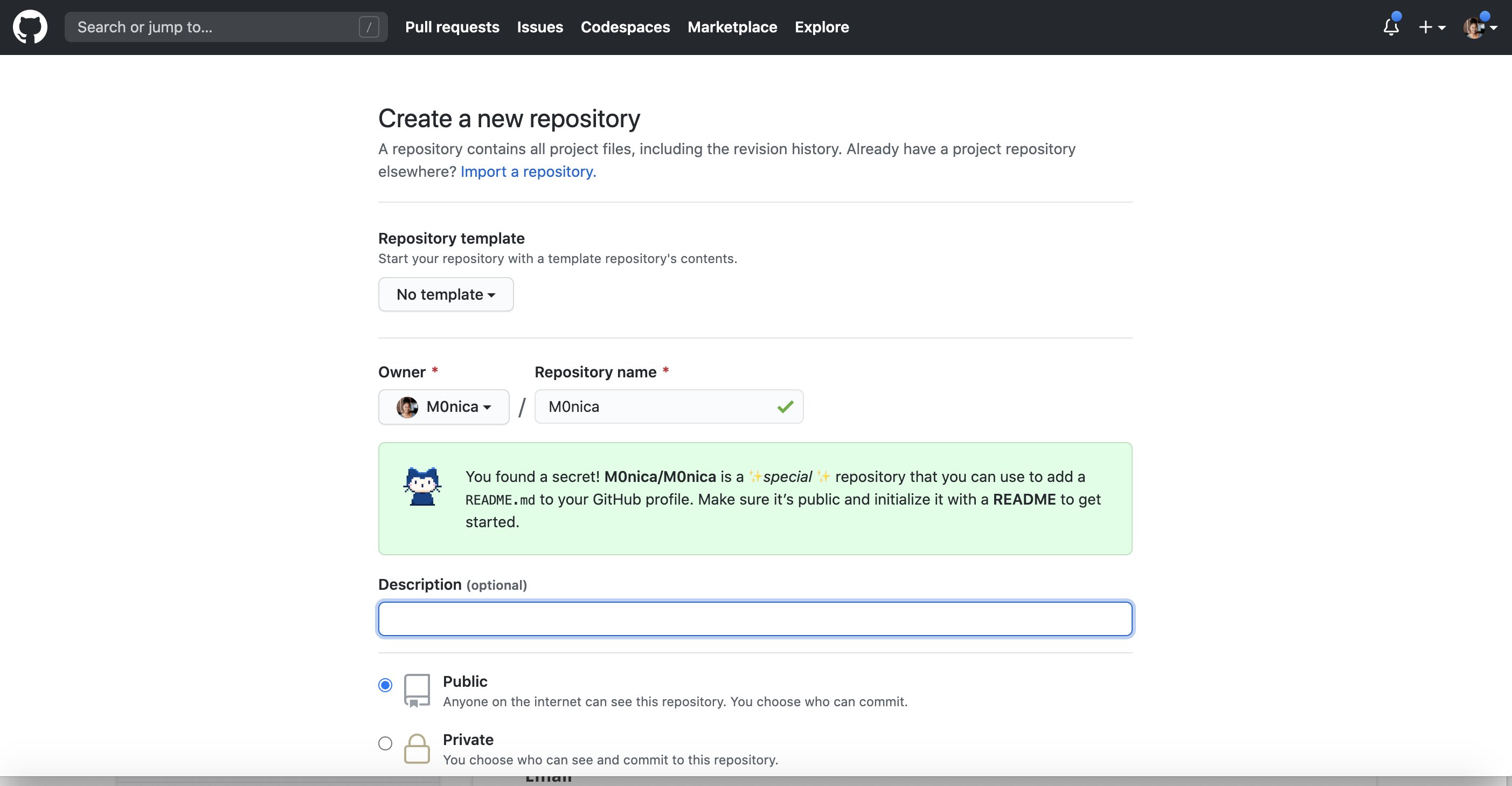
Task: Click the public repository book icon
Action: [417, 690]
